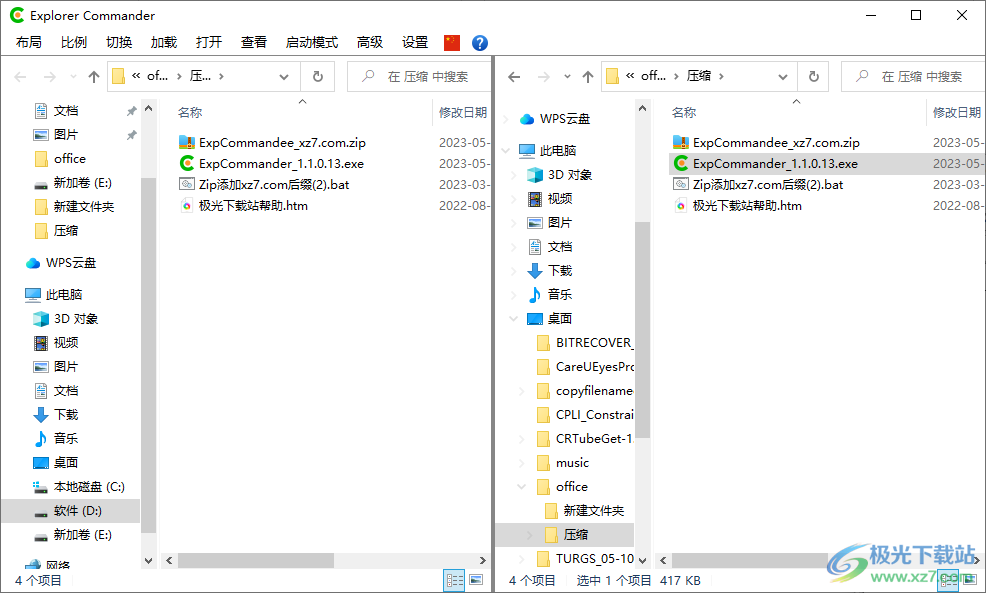
Task: Expand music folder in right tree
Action: coord(521,463)
